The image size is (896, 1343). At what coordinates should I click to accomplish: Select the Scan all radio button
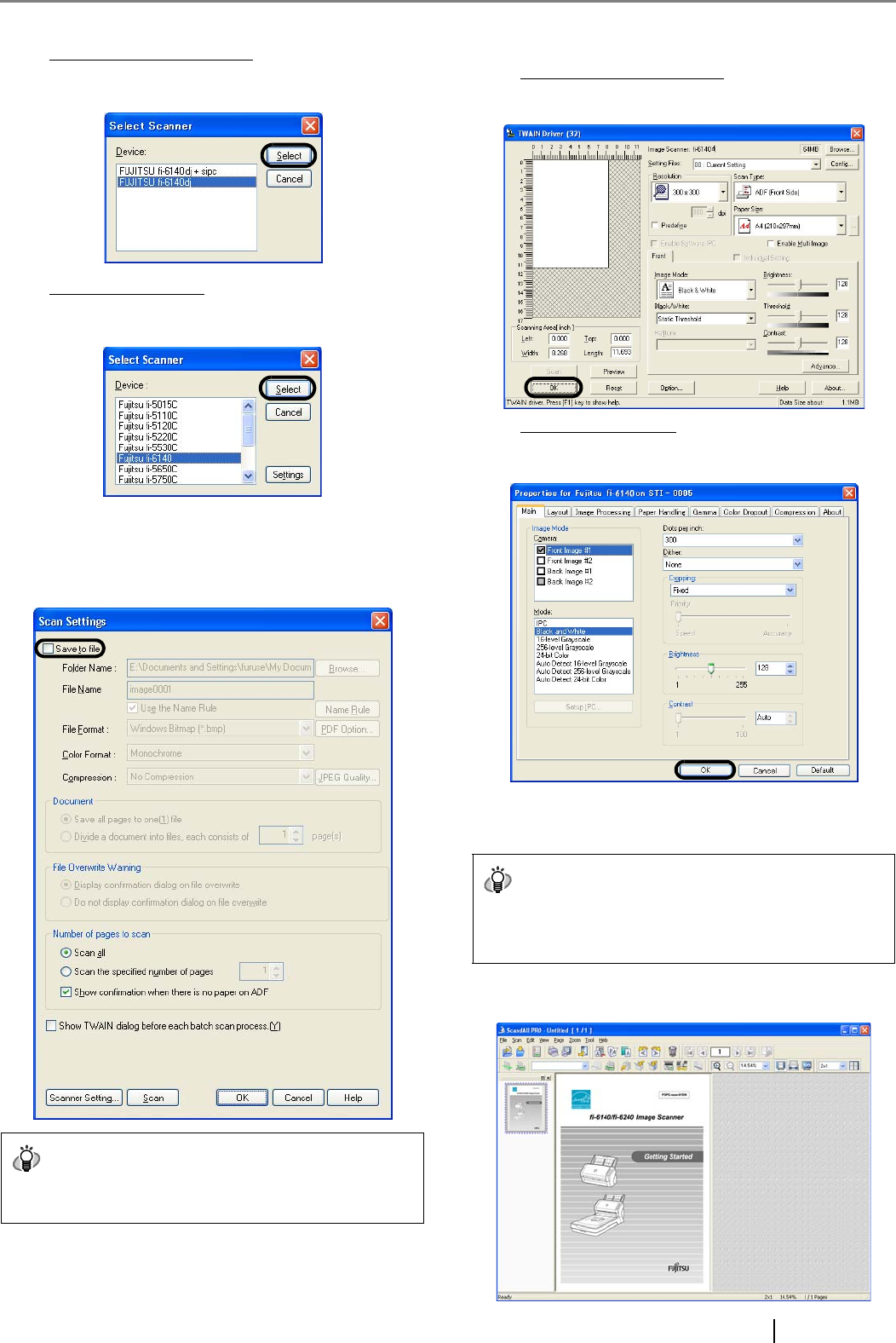[x=66, y=953]
